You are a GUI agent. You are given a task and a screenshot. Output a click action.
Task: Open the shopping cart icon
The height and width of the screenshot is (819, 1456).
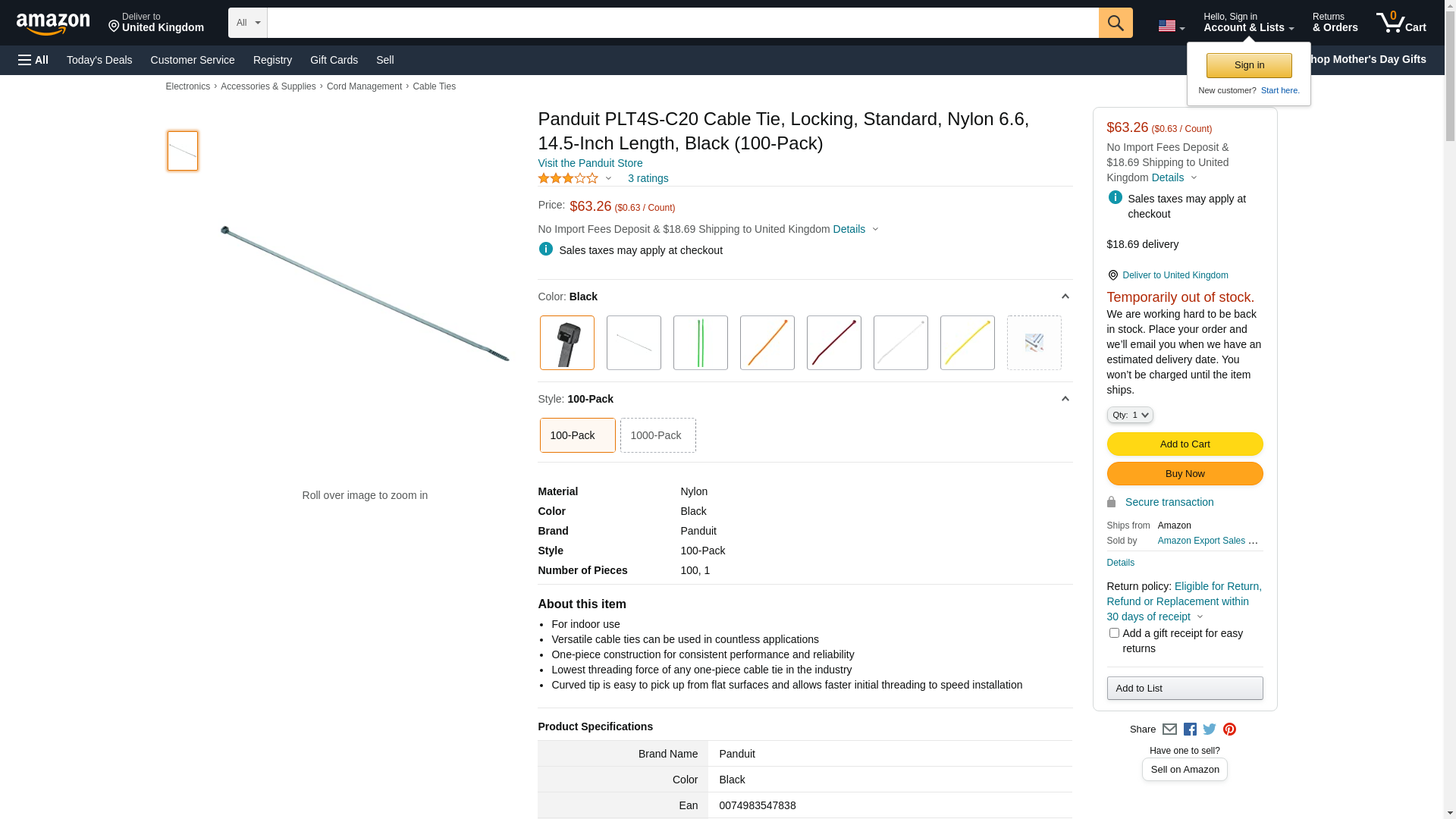point(1401,23)
